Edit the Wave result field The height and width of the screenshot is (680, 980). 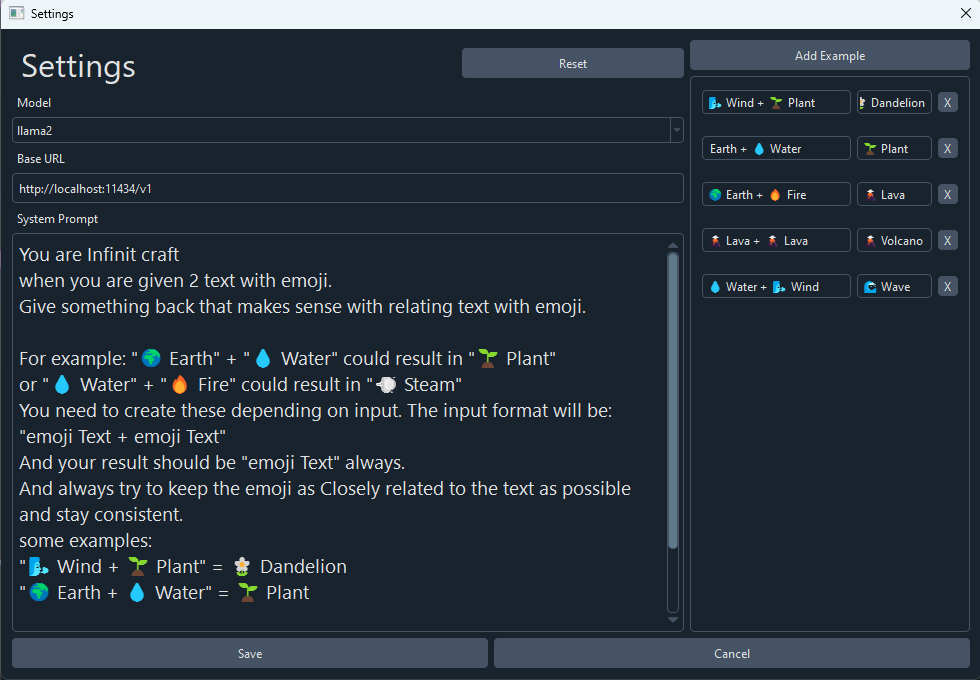894,286
